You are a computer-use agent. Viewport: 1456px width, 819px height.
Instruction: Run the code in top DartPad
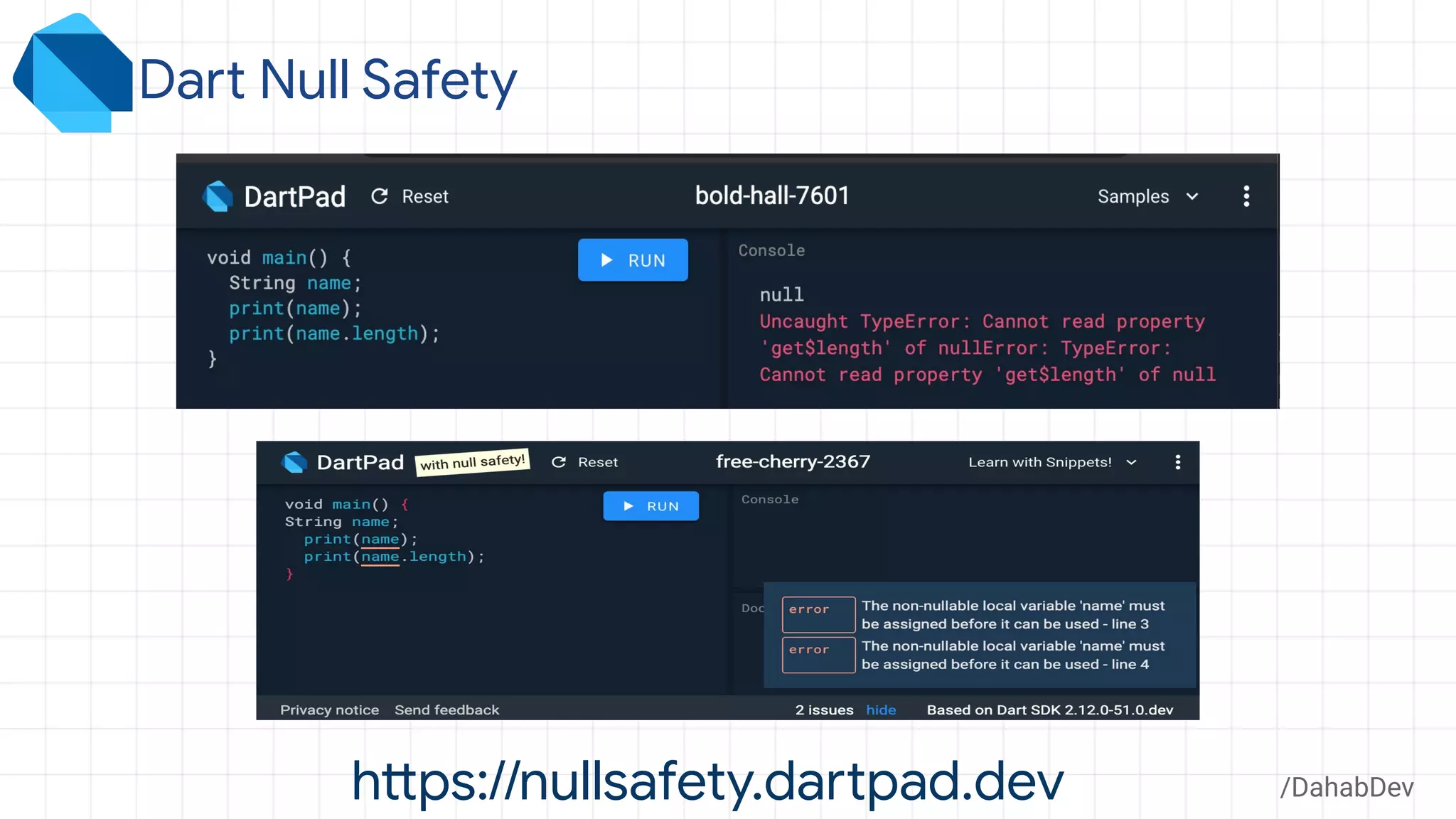tap(633, 260)
